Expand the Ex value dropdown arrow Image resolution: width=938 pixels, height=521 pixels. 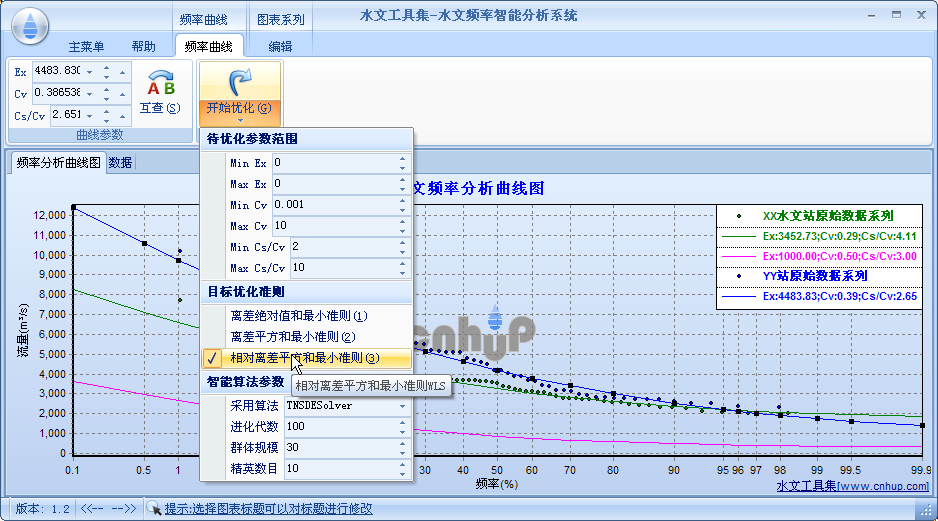pyautogui.click(x=89, y=71)
